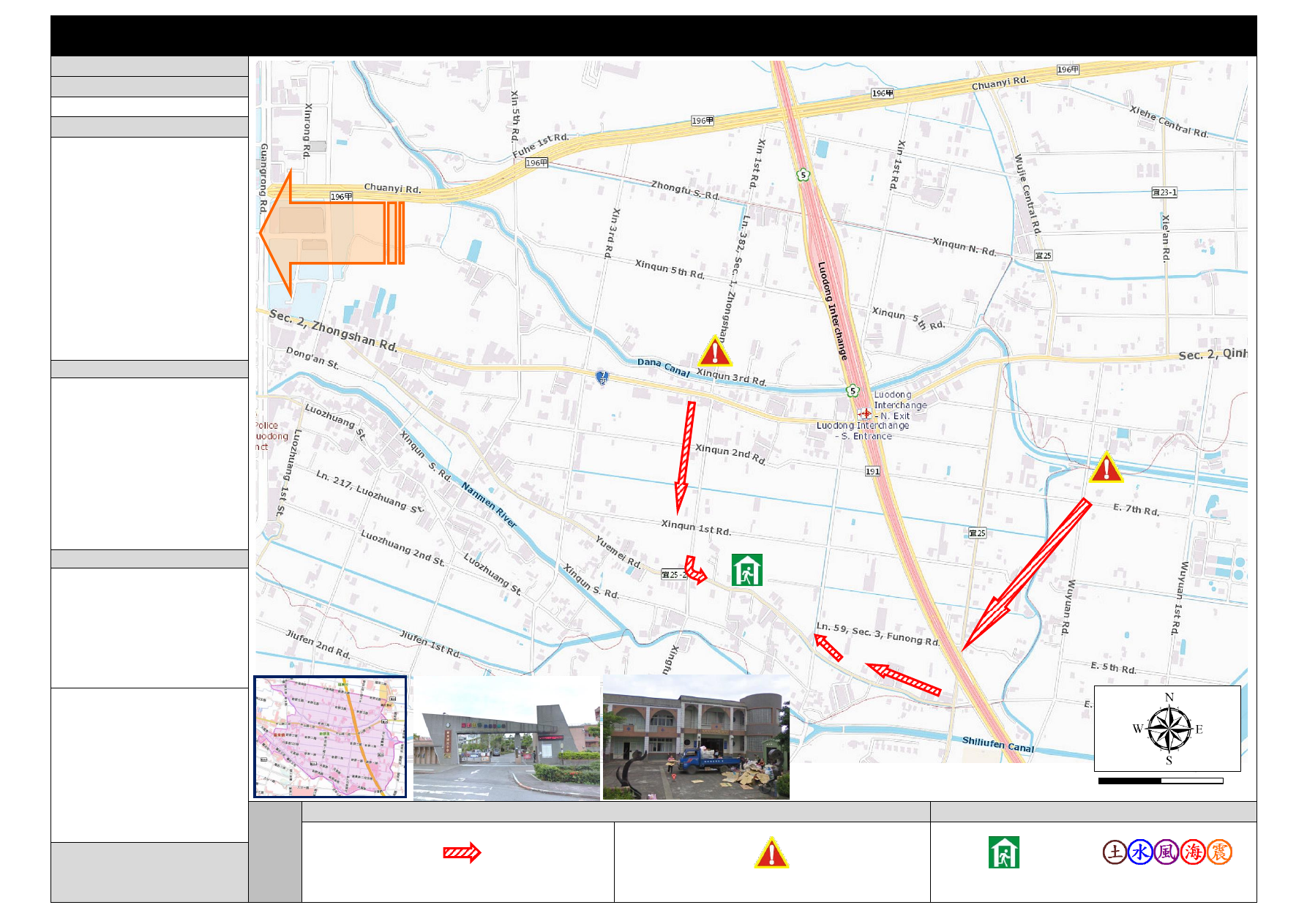Select the long red arrow below E. 7th Rd.

(x=1026, y=575)
